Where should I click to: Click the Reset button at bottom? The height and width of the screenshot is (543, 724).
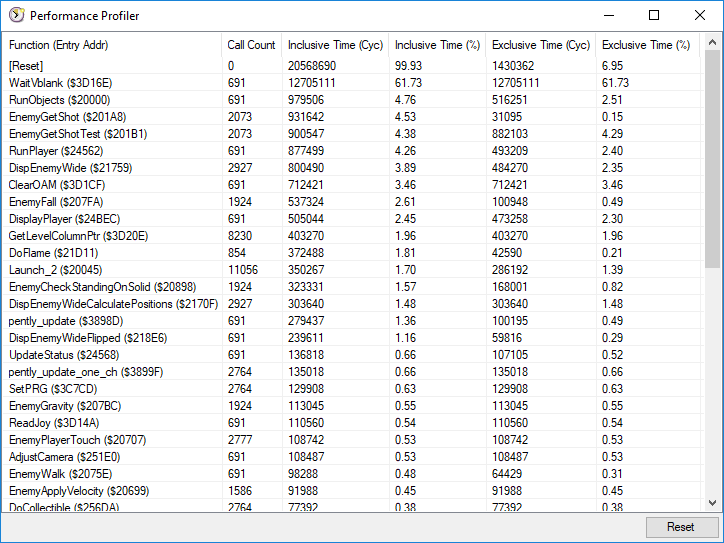tap(680, 527)
